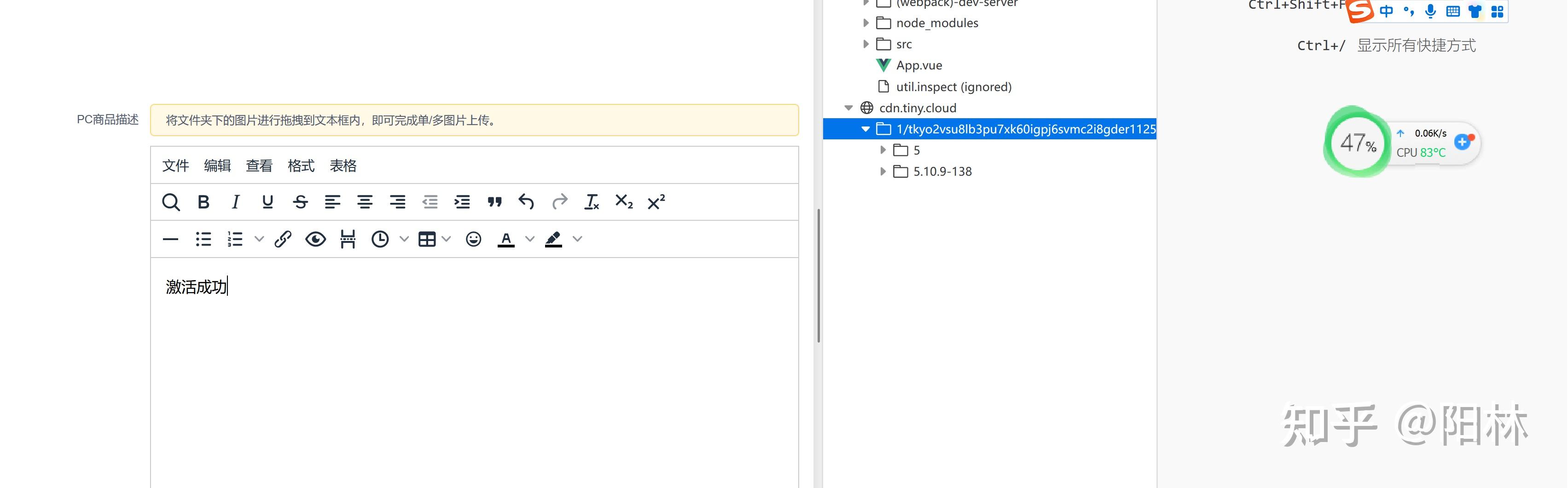Undo the last edit
This screenshot has width=1568, height=488.
pyautogui.click(x=527, y=202)
